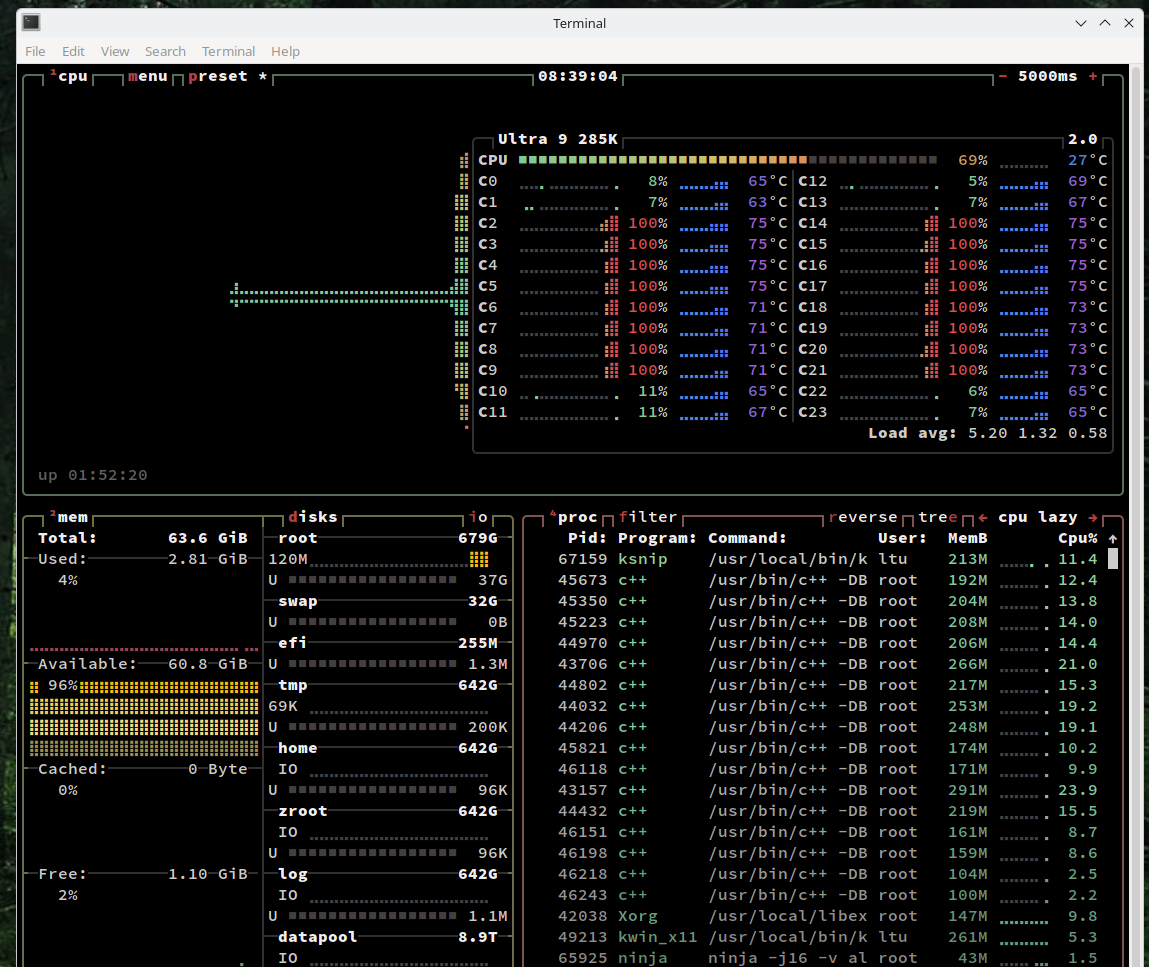Image resolution: width=1149 pixels, height=967 pixels.
Task: Toggle the io mode for disks
Action: point(479,517)
